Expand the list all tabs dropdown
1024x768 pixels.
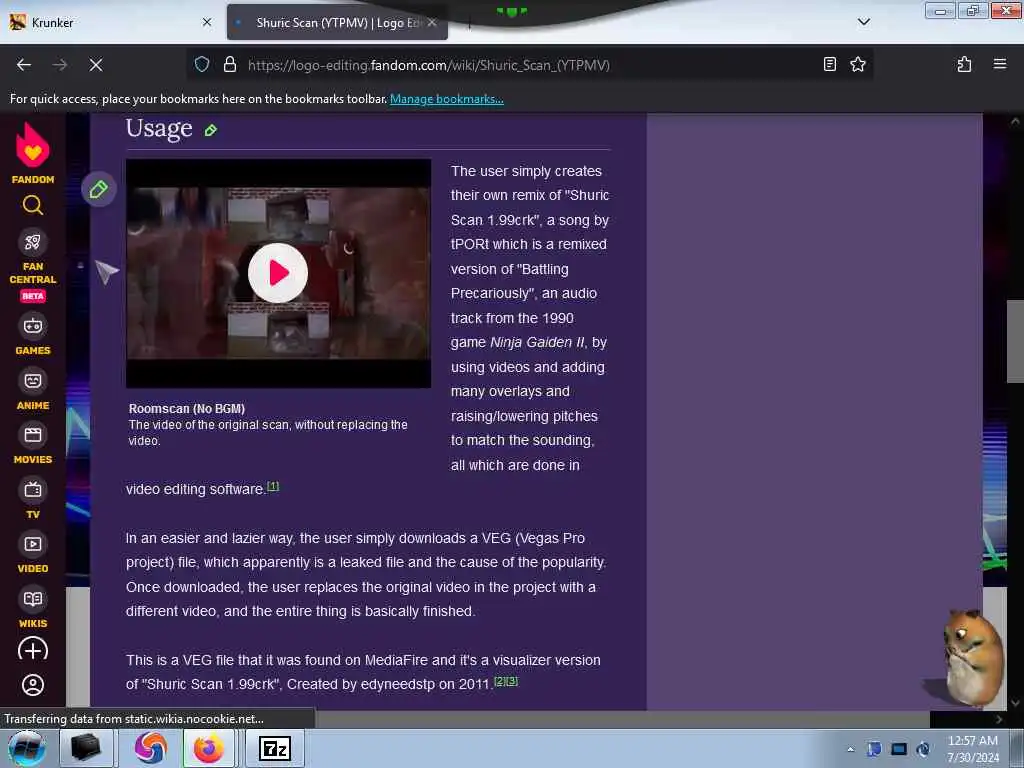point(863,22)
